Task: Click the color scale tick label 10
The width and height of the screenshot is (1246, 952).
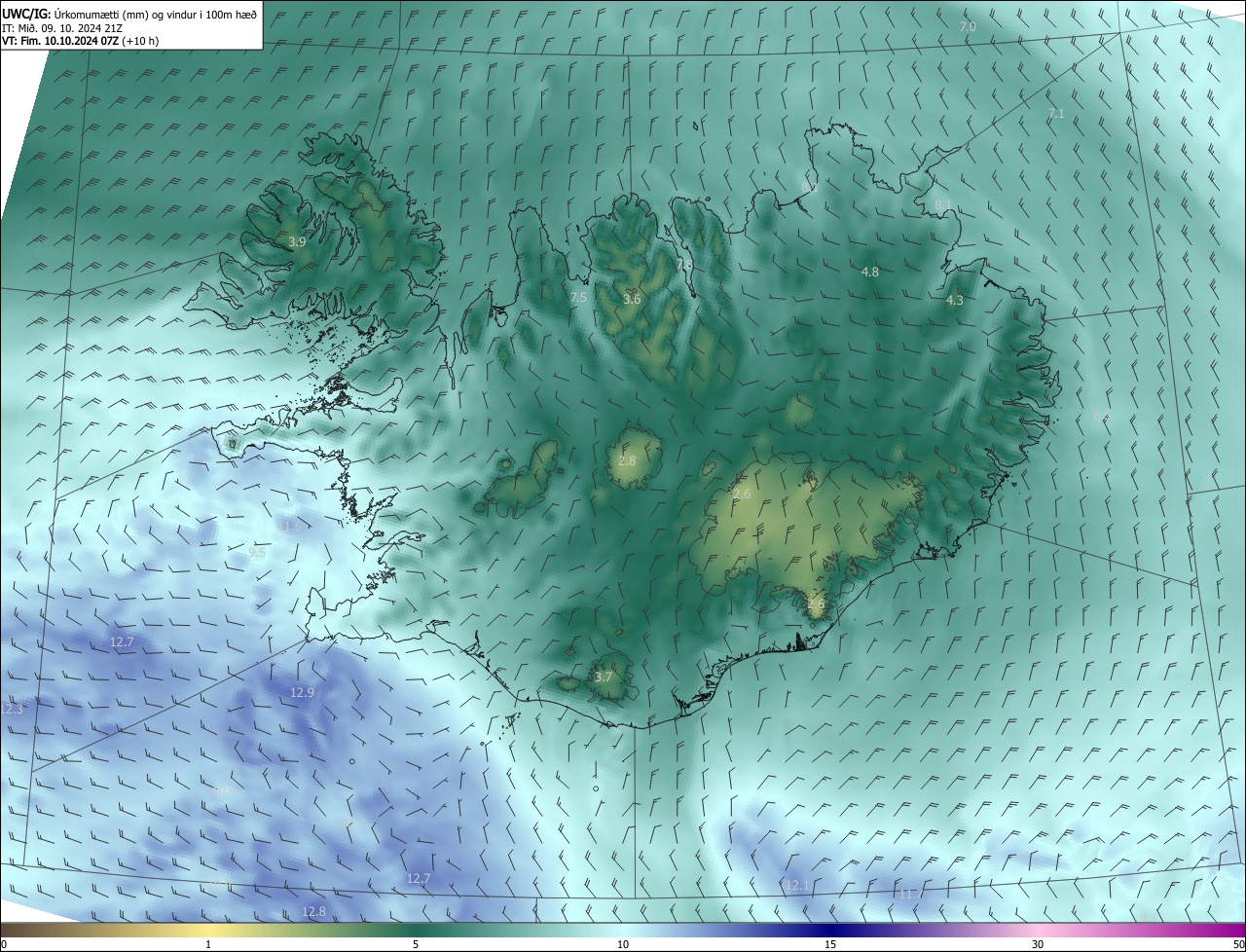Action: point(623,945)
